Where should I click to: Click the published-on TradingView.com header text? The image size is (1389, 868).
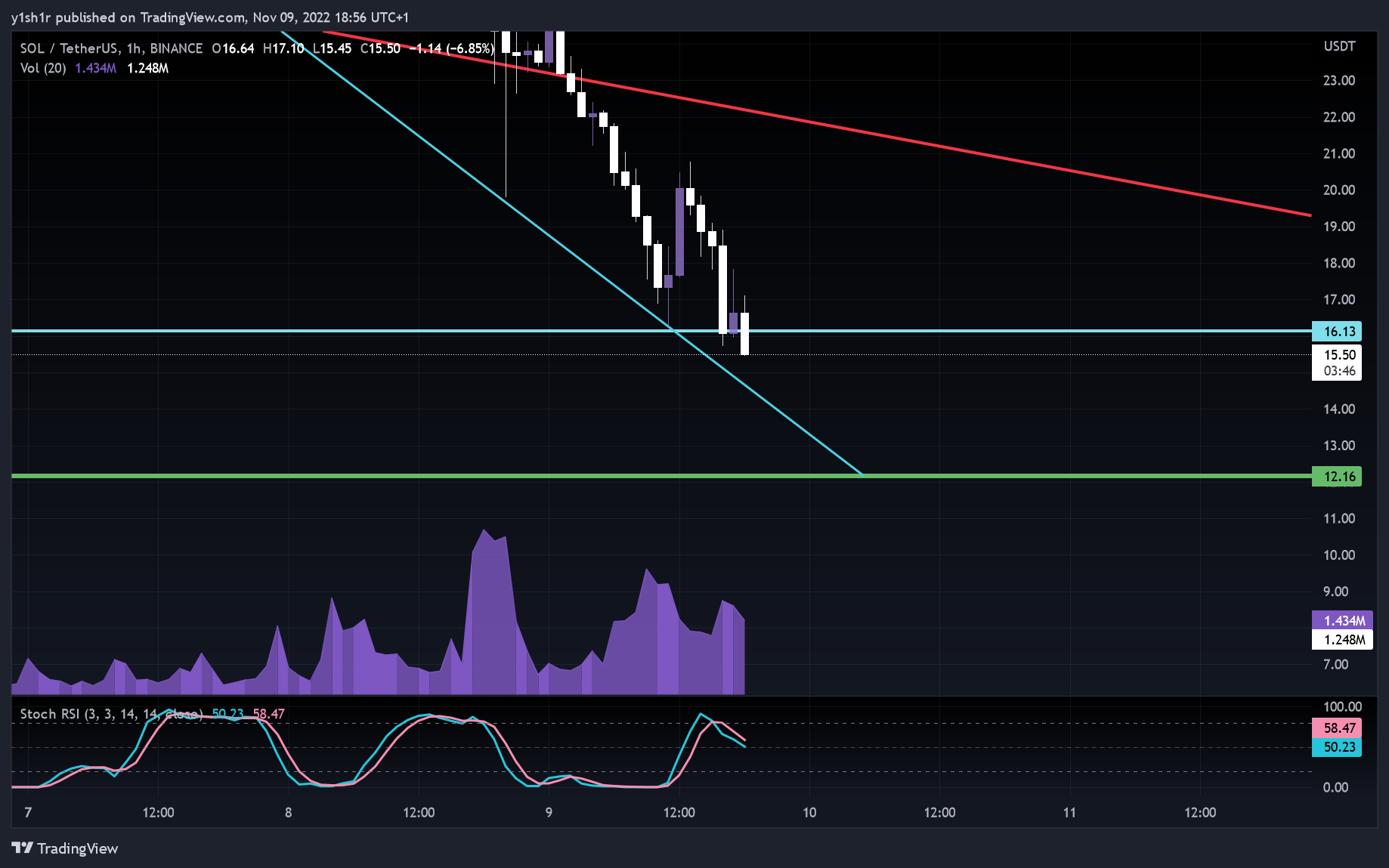pos(210,17)
